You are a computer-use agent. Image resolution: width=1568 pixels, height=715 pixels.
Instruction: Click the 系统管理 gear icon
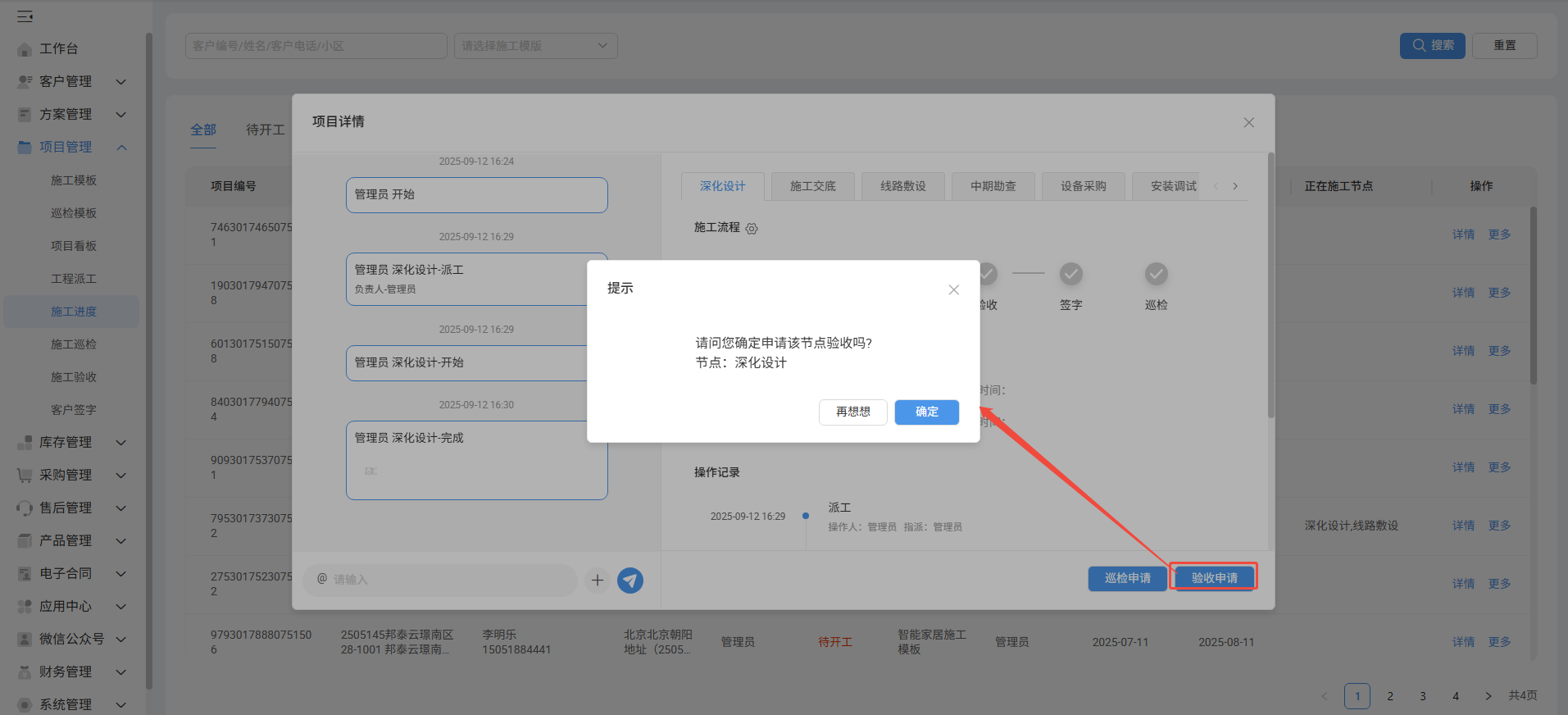coord(25,705)
